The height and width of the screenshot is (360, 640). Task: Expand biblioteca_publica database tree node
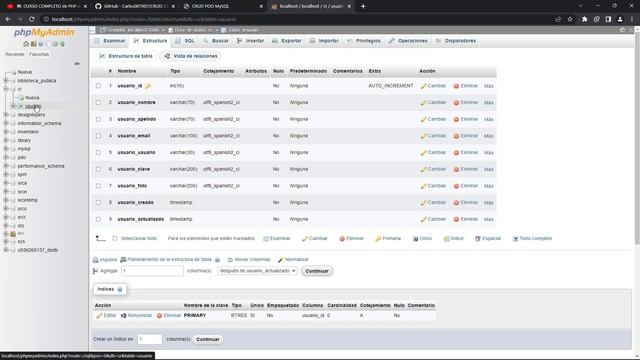[x=6, y=81]
